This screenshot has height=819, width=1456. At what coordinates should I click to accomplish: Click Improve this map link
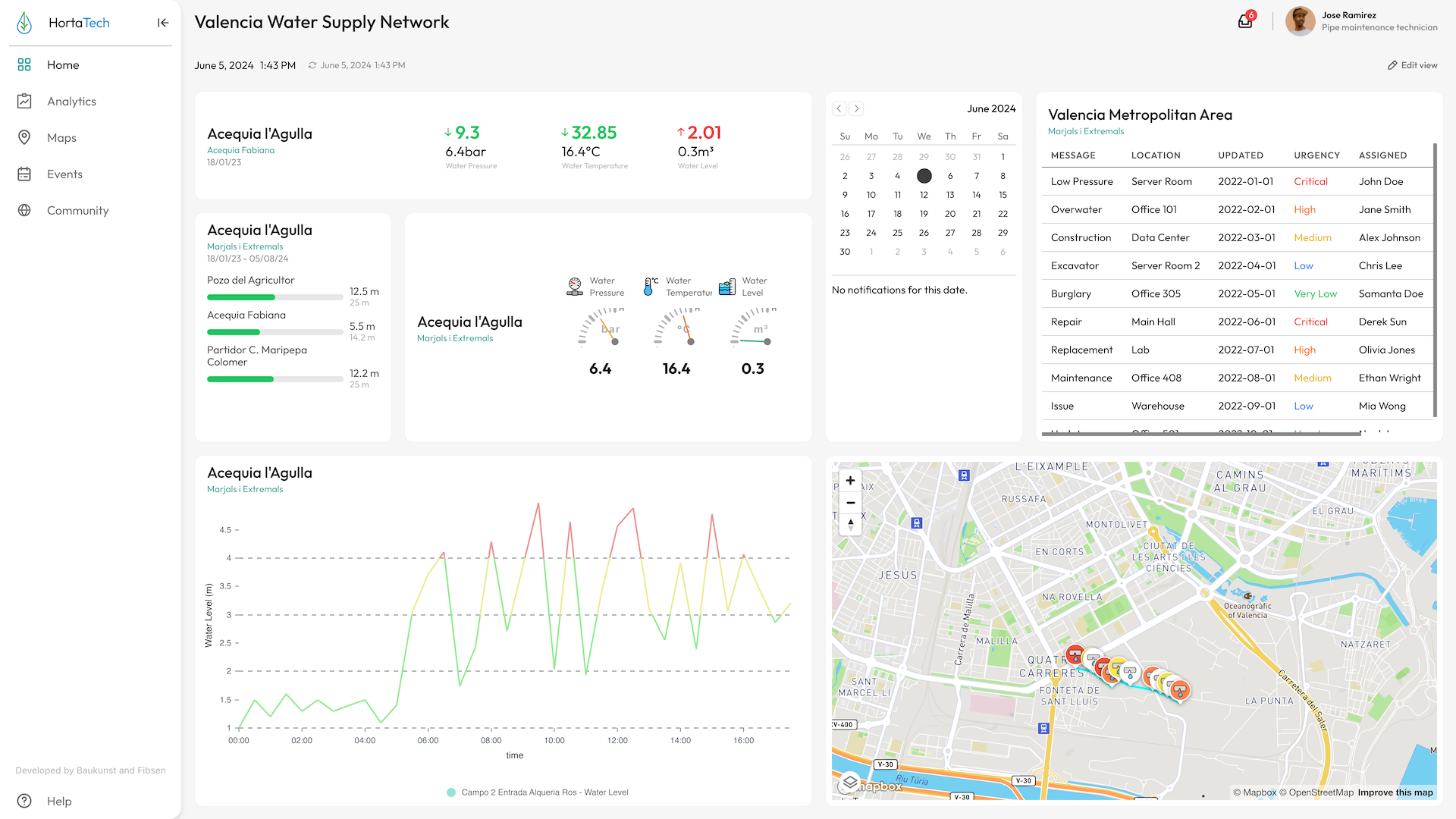pos(1395,792)
